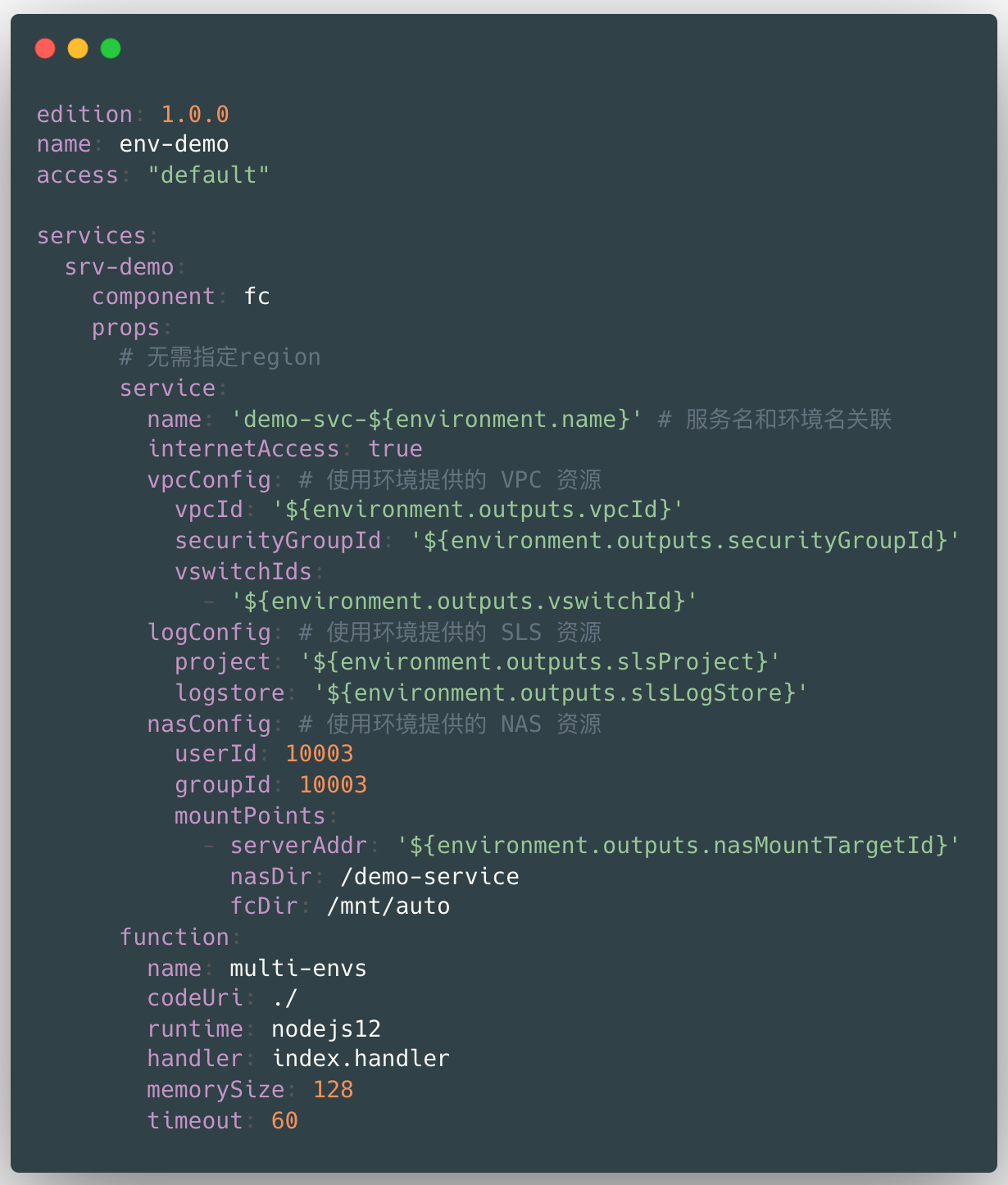Click the env-demo name value
This screenshot has height=1185, width=1008.
click(174, 144)
